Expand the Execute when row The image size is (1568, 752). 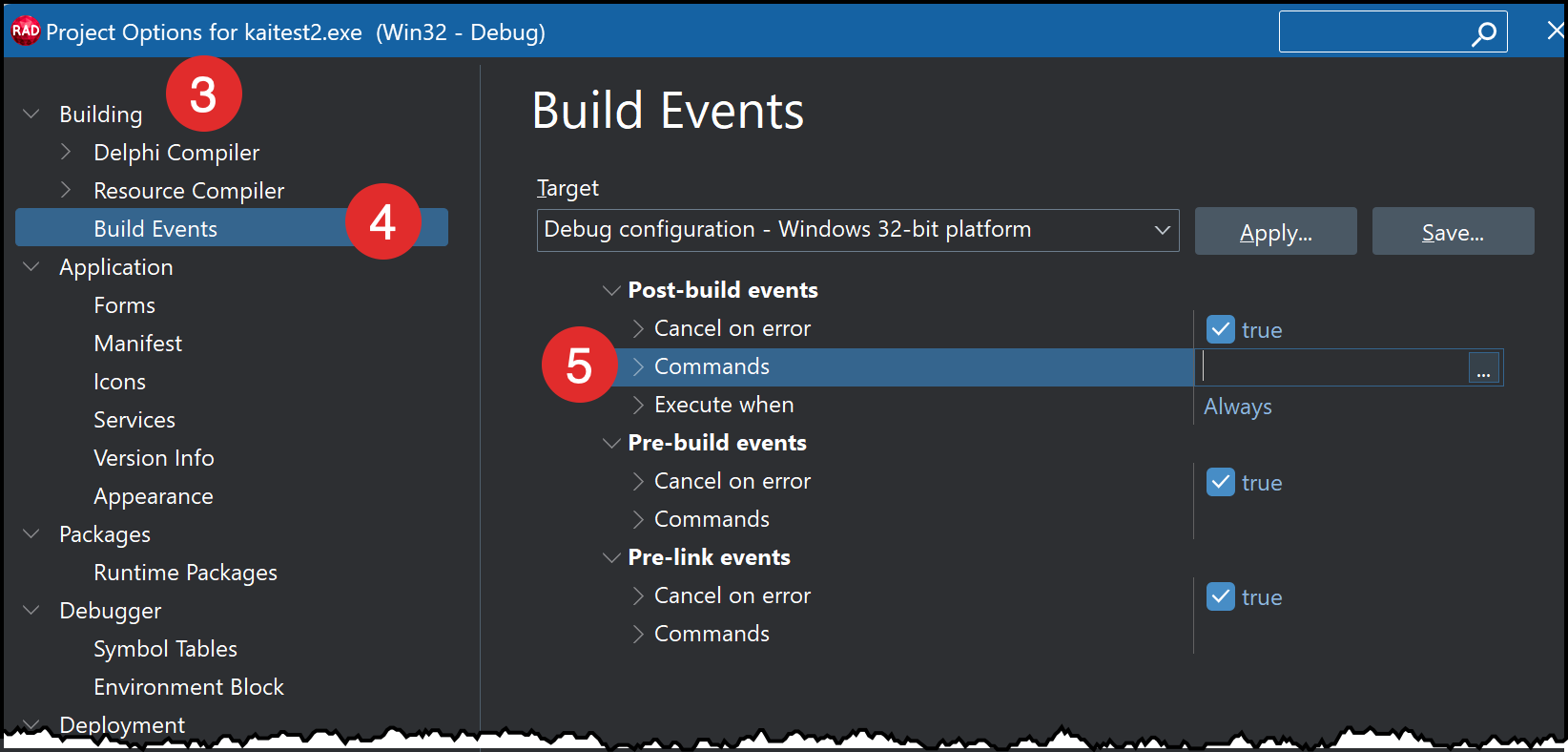pos(639,405)
